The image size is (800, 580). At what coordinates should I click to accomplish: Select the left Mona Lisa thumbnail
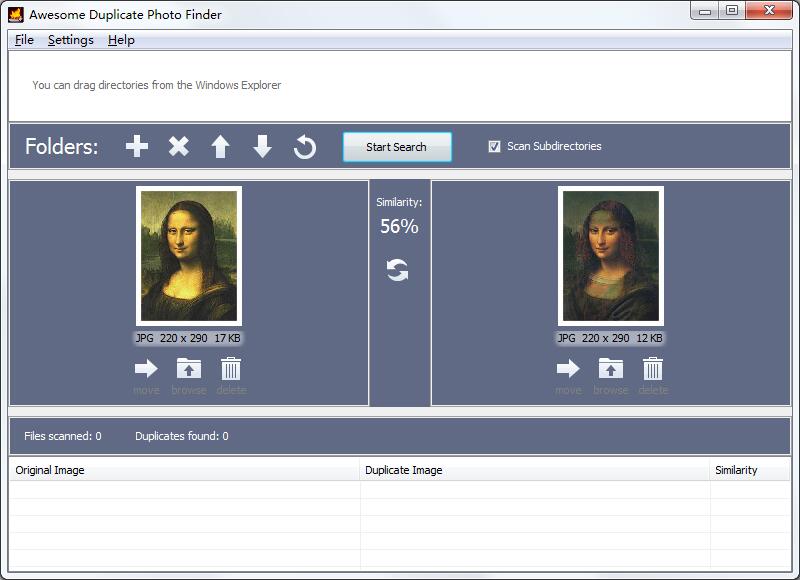tap(189, 256)
